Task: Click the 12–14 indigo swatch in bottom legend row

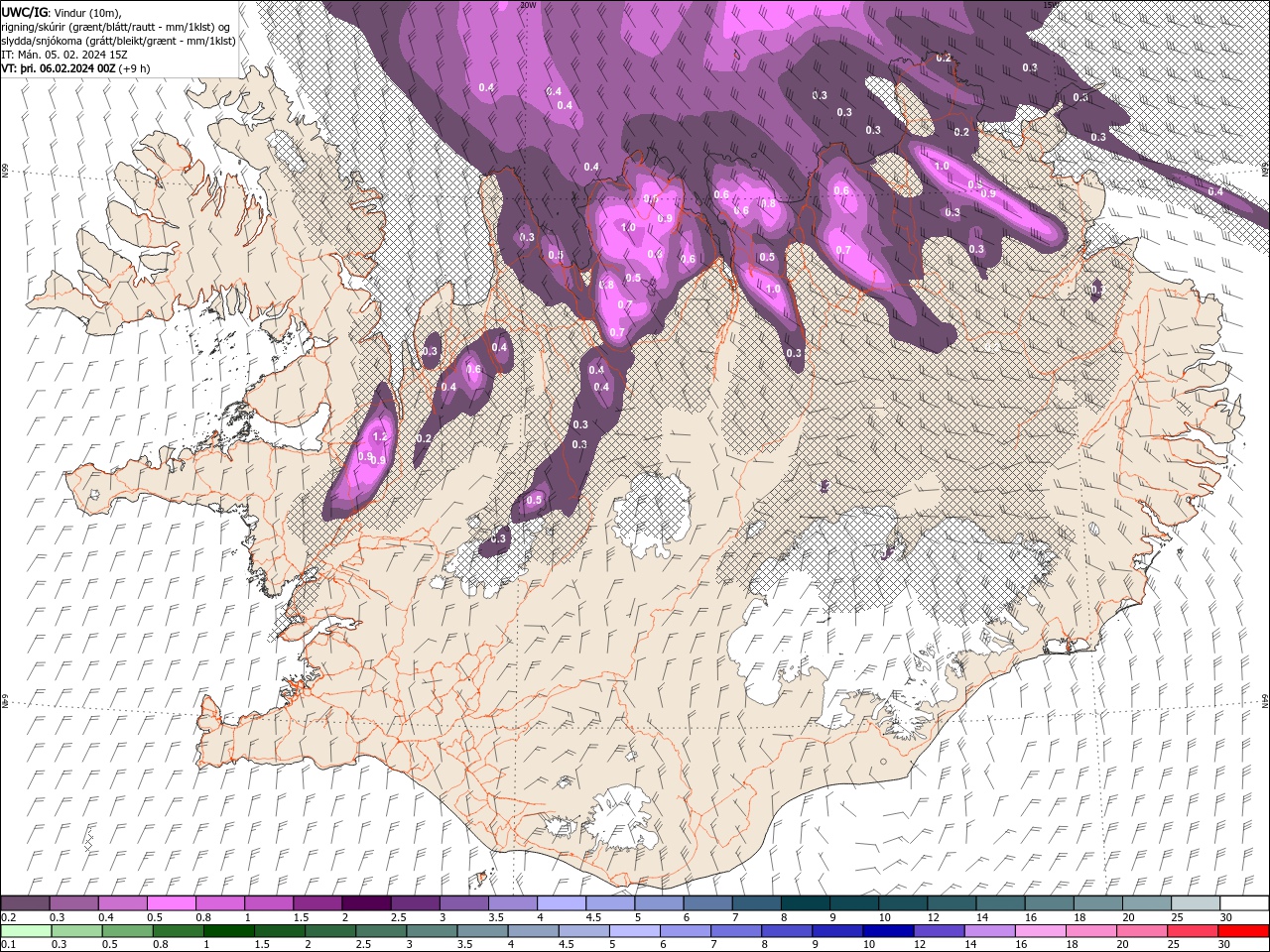Action: [x=940, y=931]
